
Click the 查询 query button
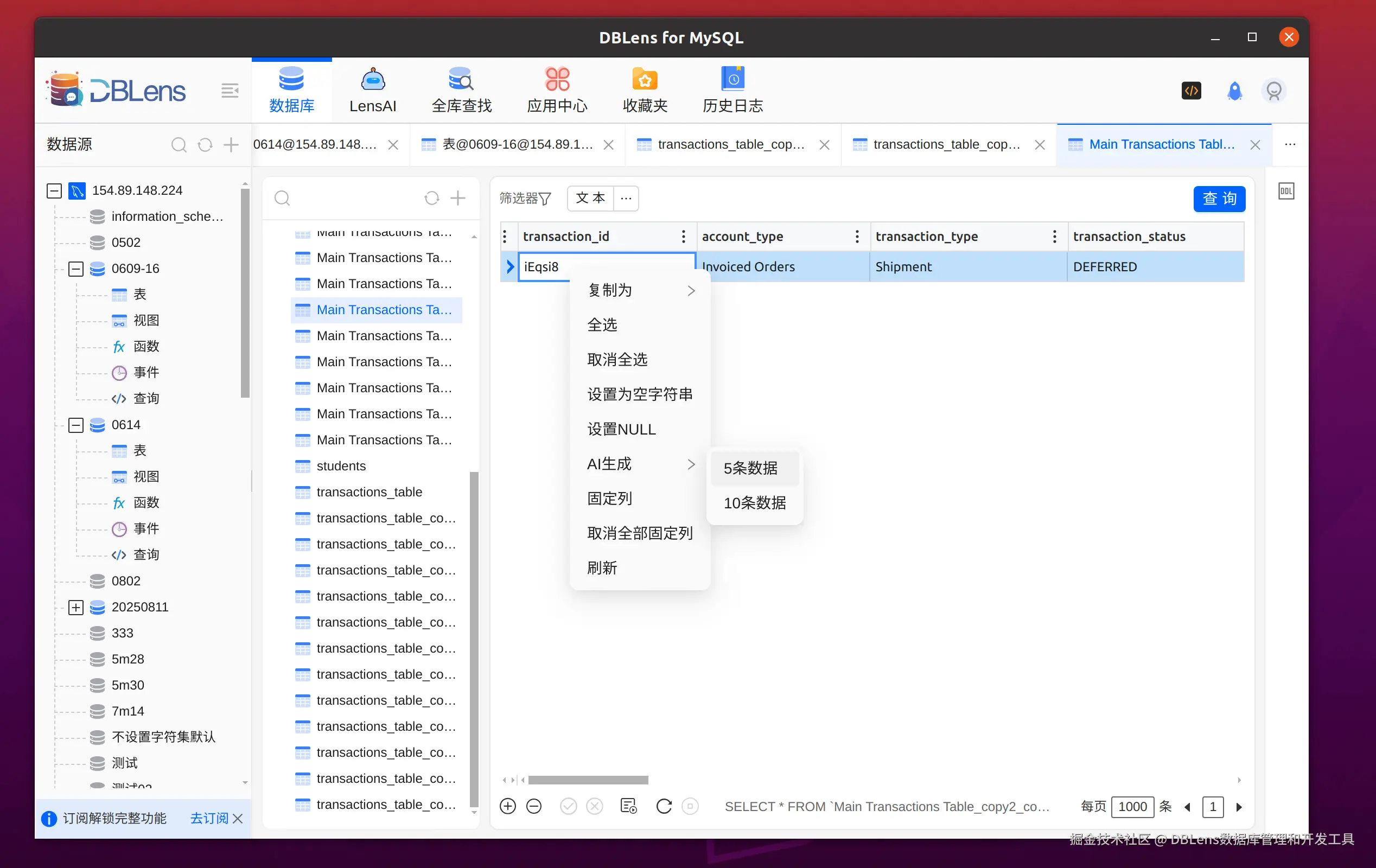tap(1219, 199)
